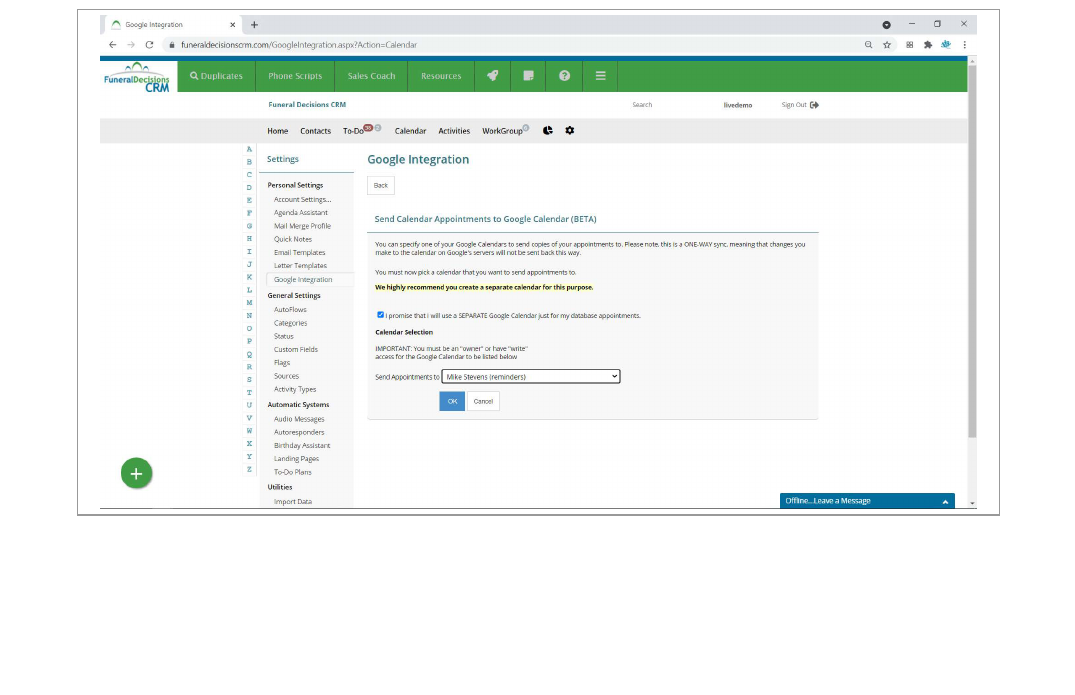Click the settings gear icon
This screenshot has width=1075, height=695.
point(570,131)
